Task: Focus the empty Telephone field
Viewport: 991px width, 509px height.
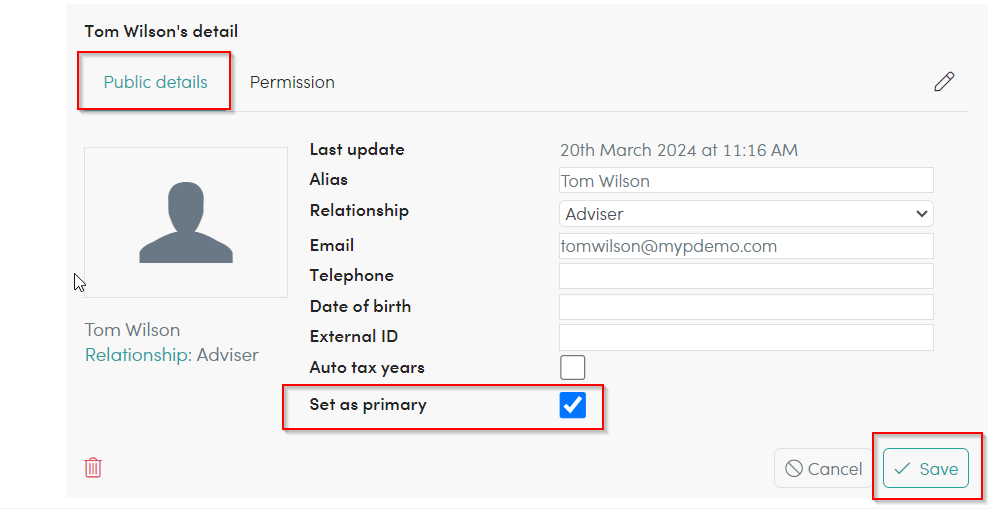Action: 746,276
